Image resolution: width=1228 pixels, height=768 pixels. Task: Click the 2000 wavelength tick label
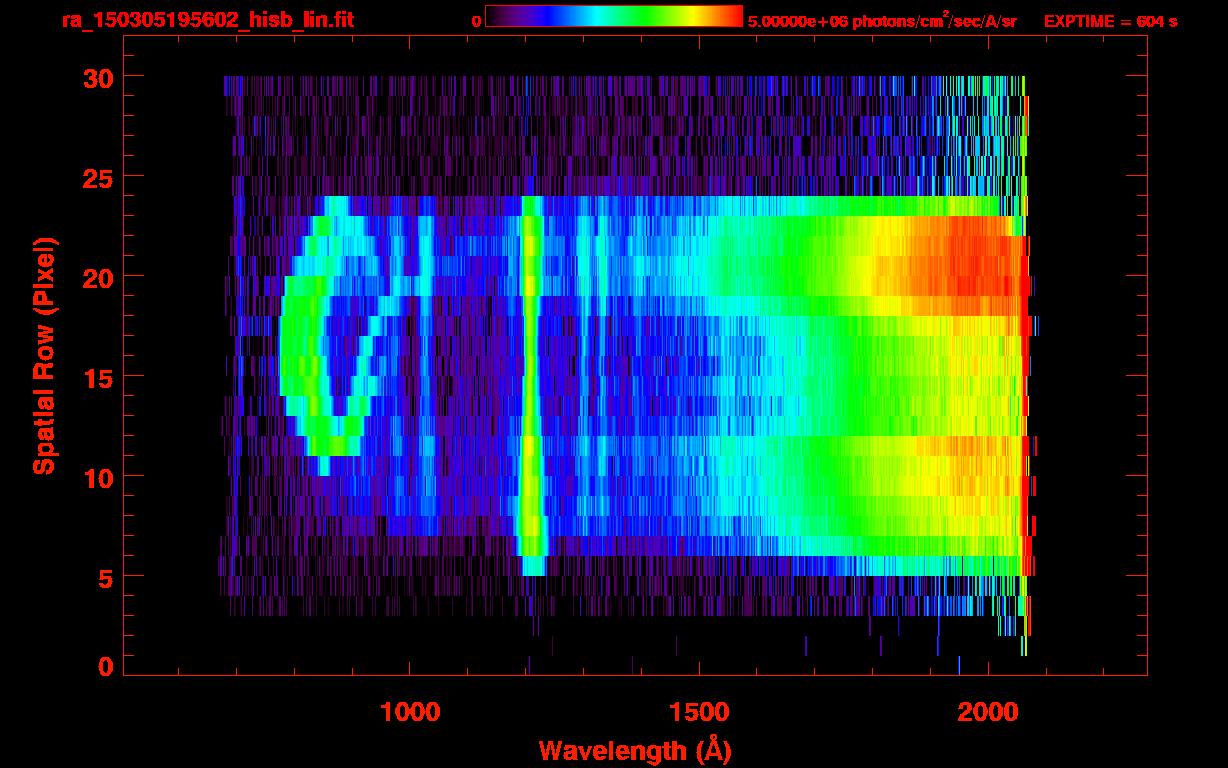987,711
